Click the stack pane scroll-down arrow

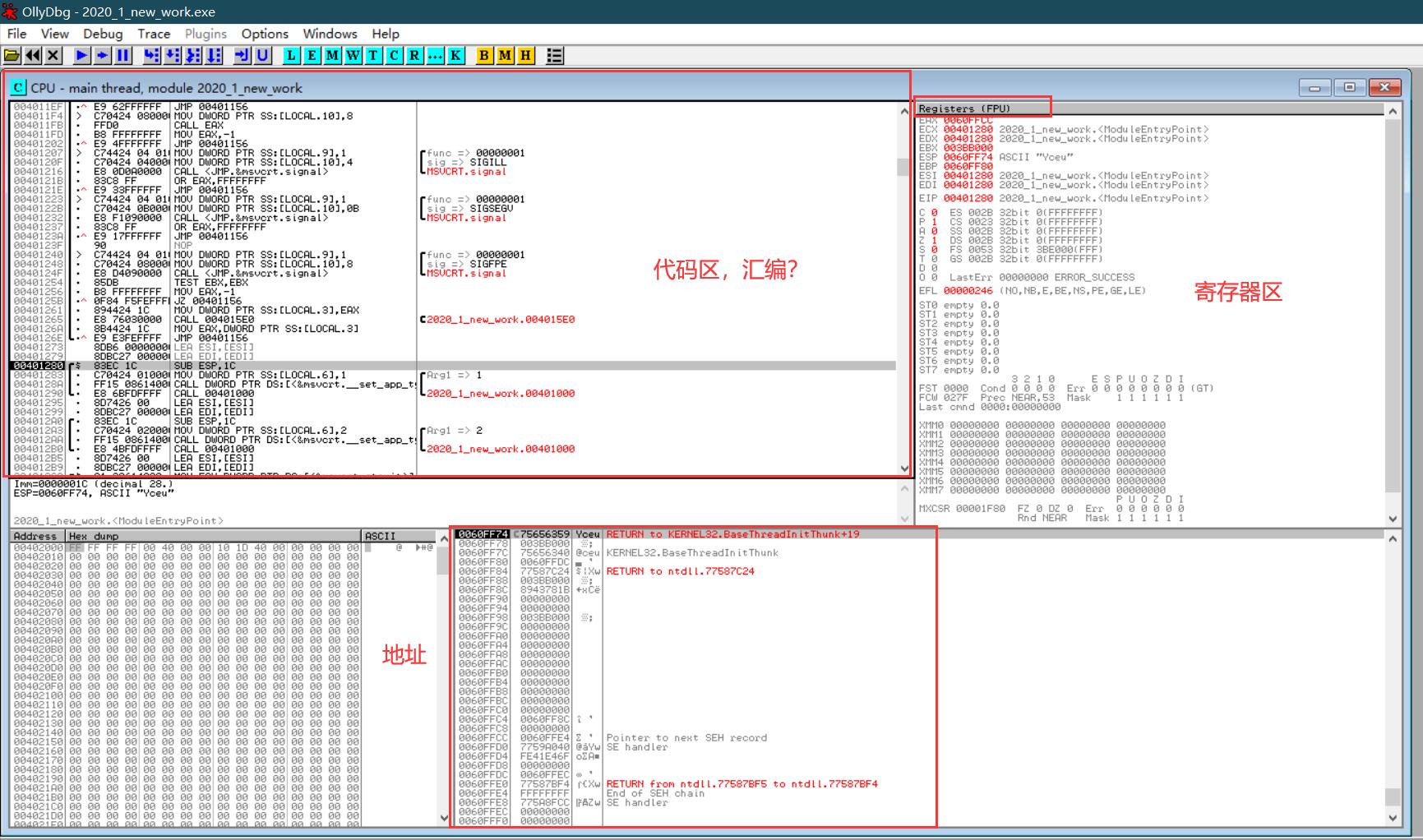[x=1393, y=818]
